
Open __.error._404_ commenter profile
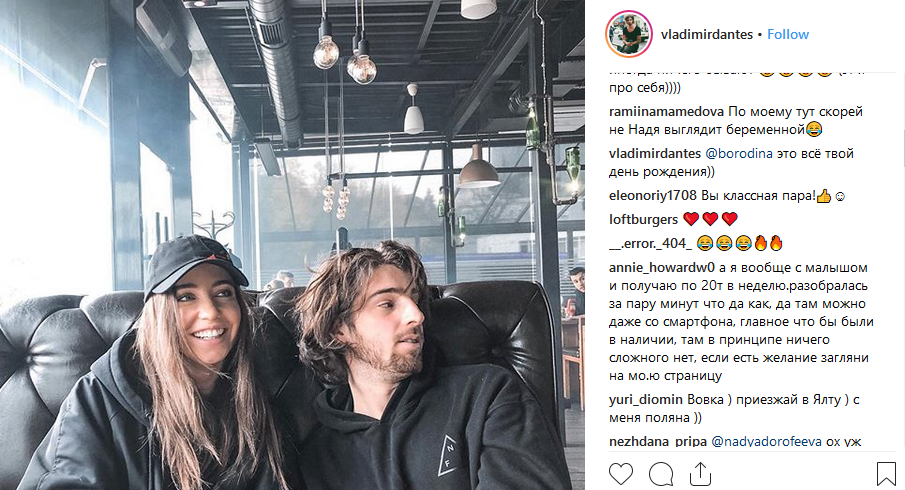[650, 244]
